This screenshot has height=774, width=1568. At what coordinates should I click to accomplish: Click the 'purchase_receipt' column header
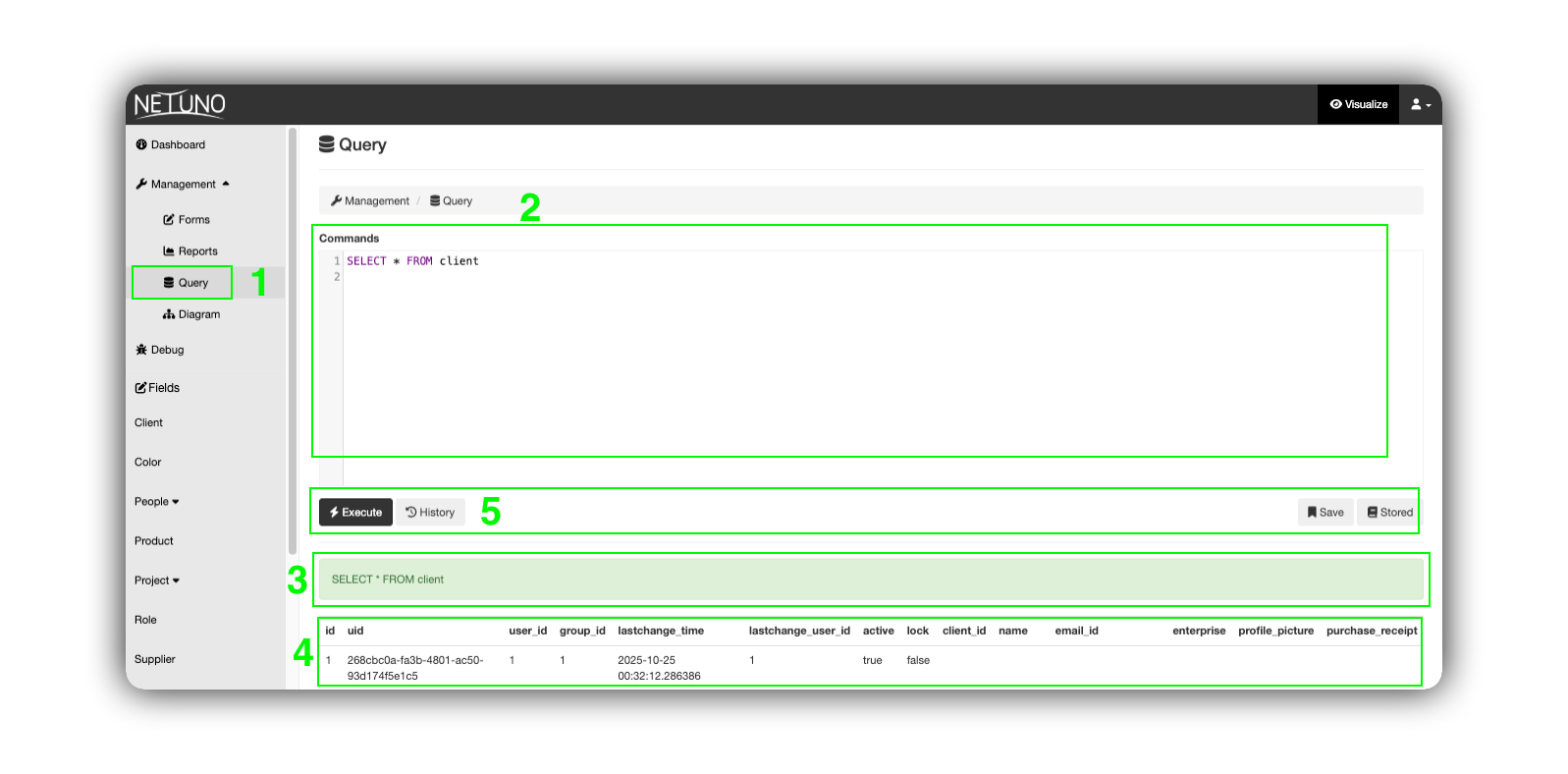[1372, 631]
